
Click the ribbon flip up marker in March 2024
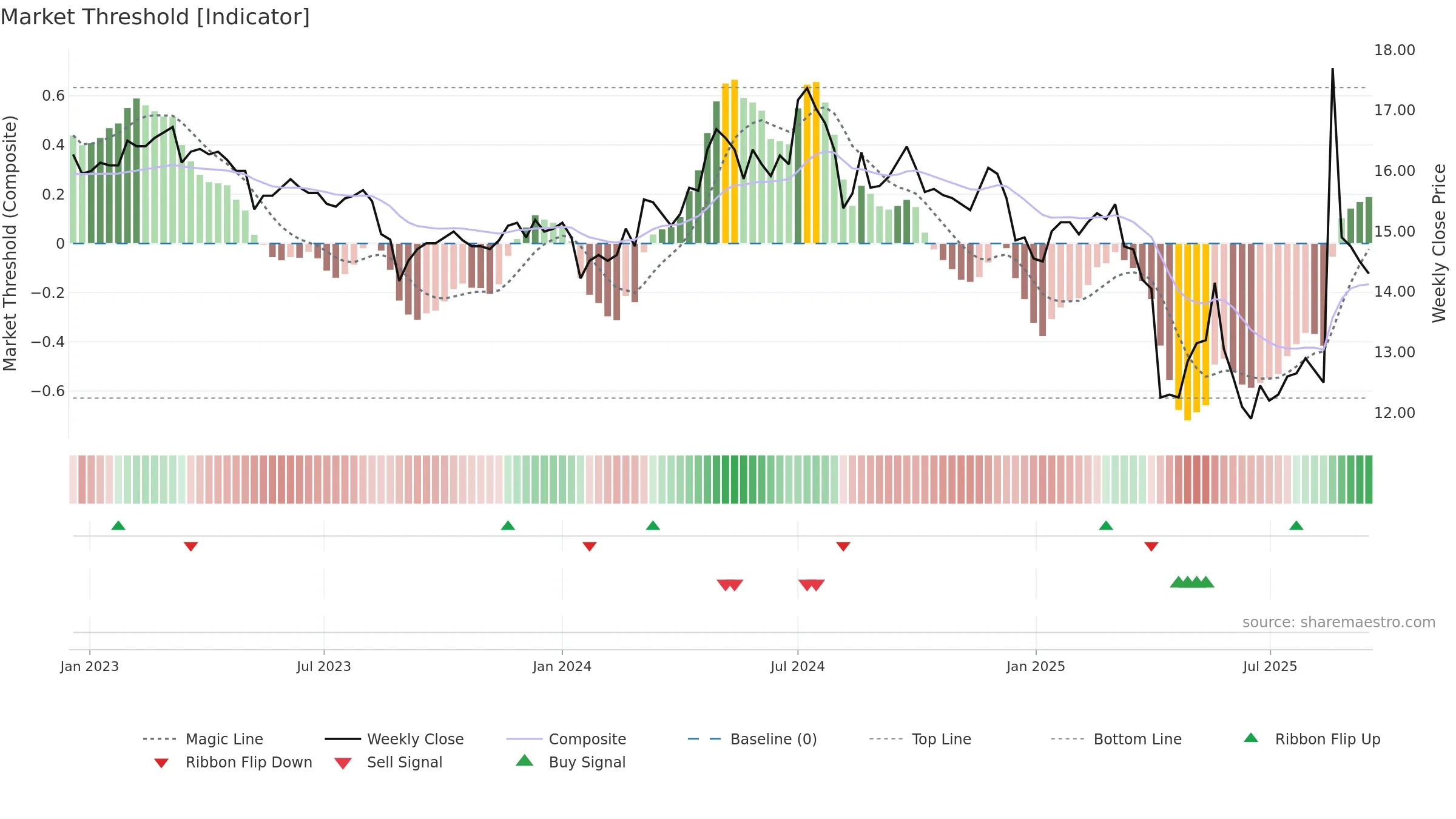[653, 525]
